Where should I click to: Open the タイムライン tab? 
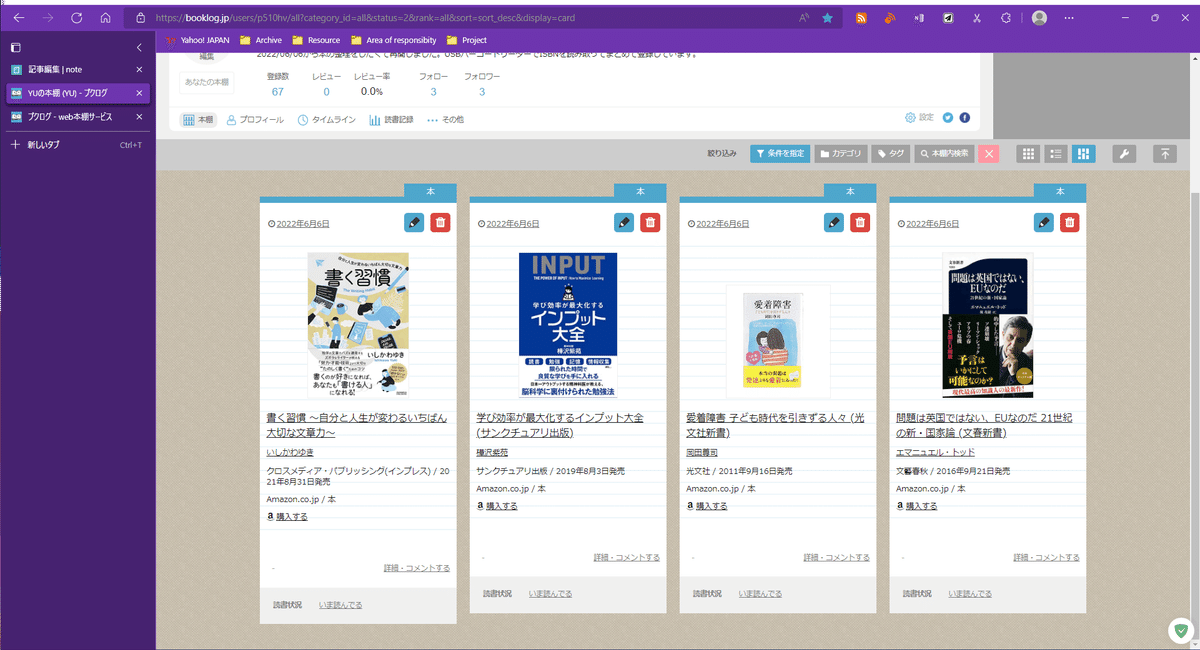pyautogui.click(x=326, y=120)
